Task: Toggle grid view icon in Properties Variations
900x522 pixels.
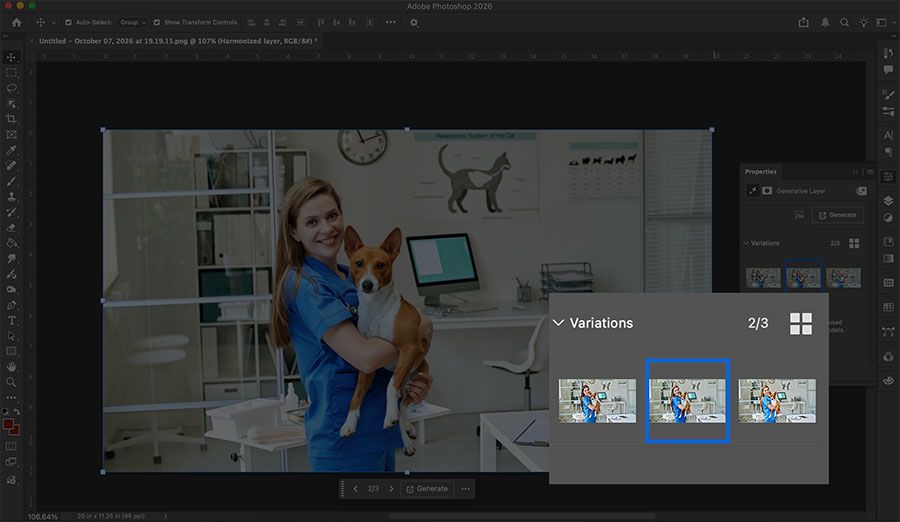Action: click(x=854, y=243)
